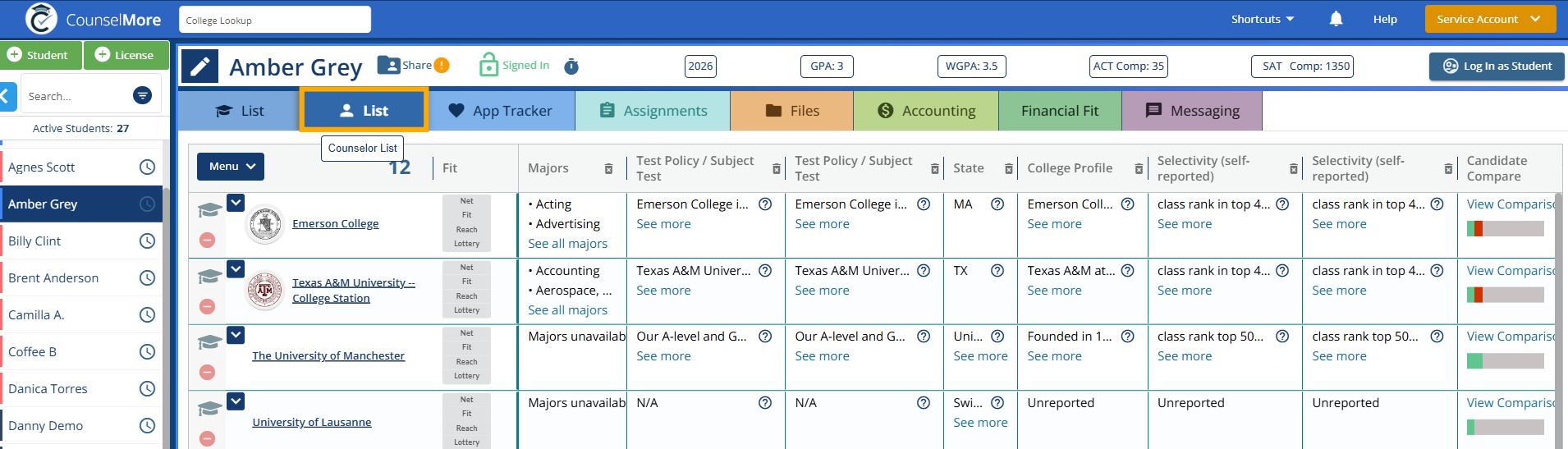Click the clock icon next to Agnes Scott
This screenshot has height=449, width=1568.
click(147, 167)
